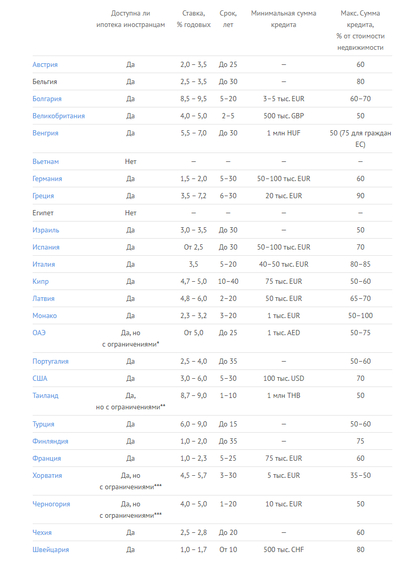Screen dimensions: 400x565
Task: Open the Австрия country link
Action: tap(45, 64)
